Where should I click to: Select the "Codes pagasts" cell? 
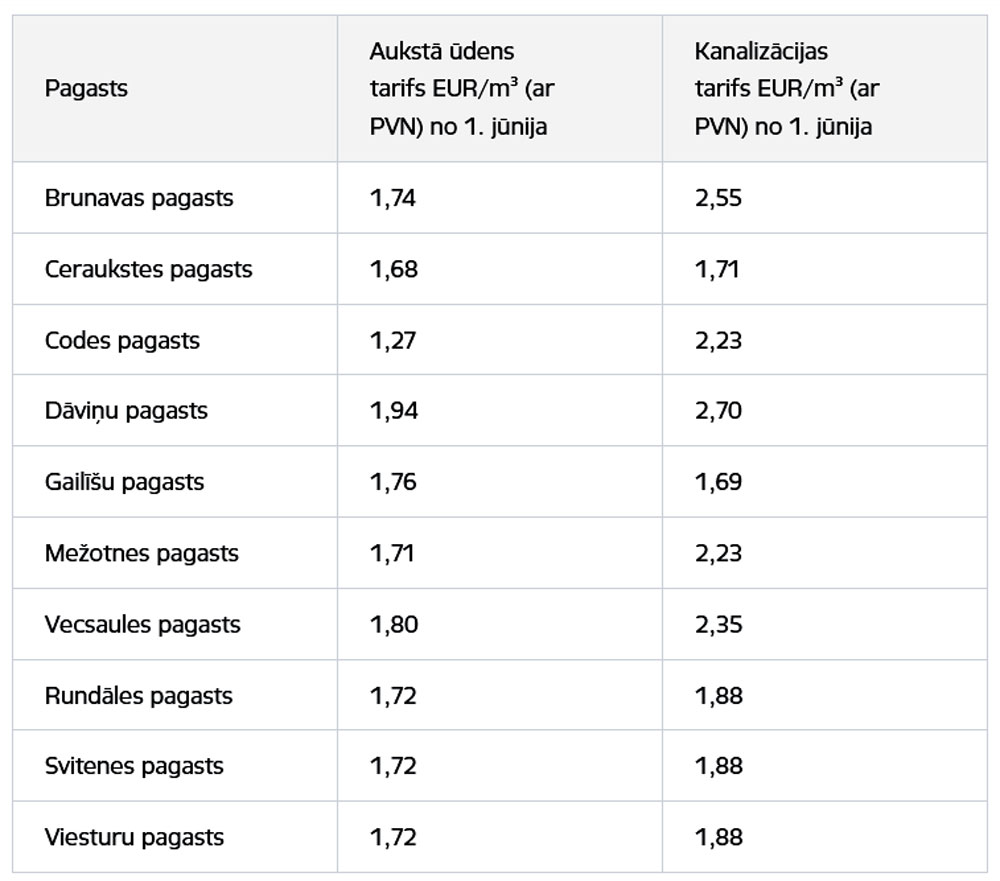click(x=122, y=340)
